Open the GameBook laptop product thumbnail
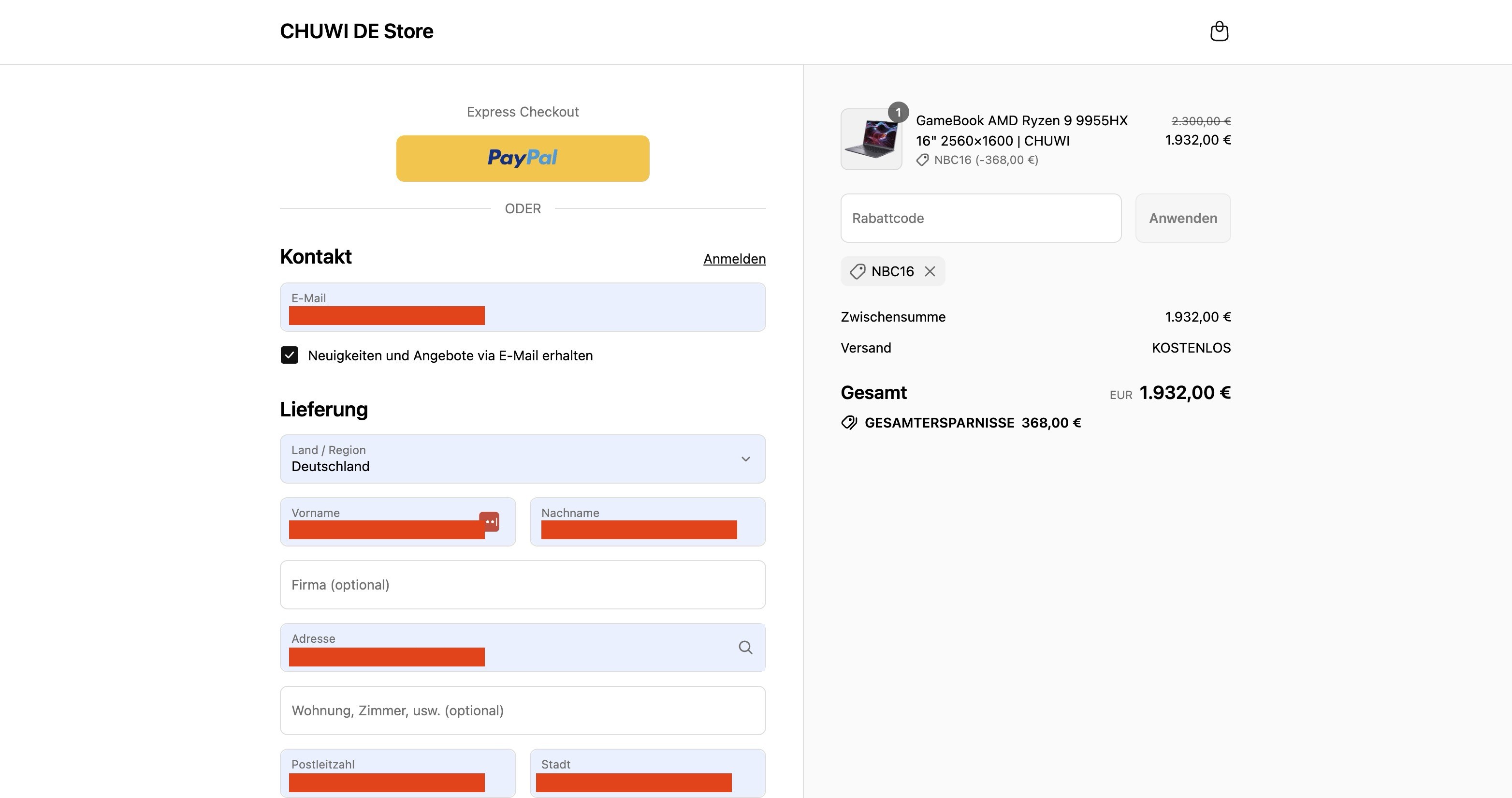1512x798 pixels. [871, 139]
